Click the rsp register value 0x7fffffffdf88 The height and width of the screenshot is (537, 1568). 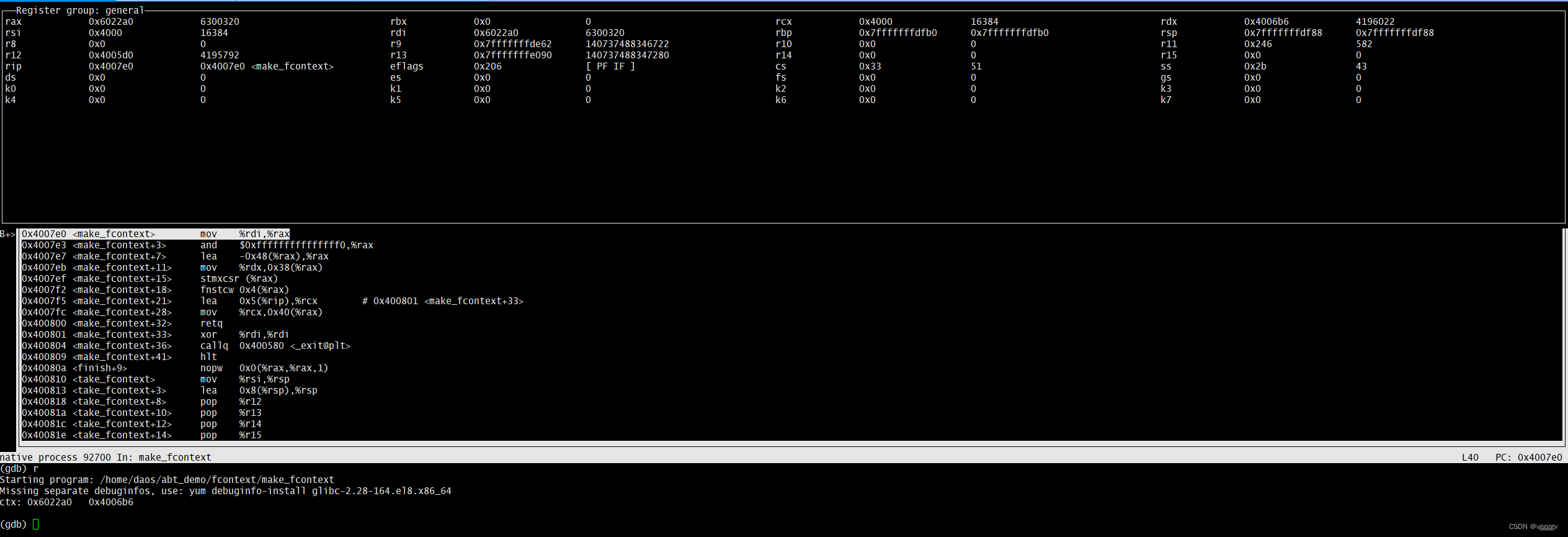tap(1283, 33)
